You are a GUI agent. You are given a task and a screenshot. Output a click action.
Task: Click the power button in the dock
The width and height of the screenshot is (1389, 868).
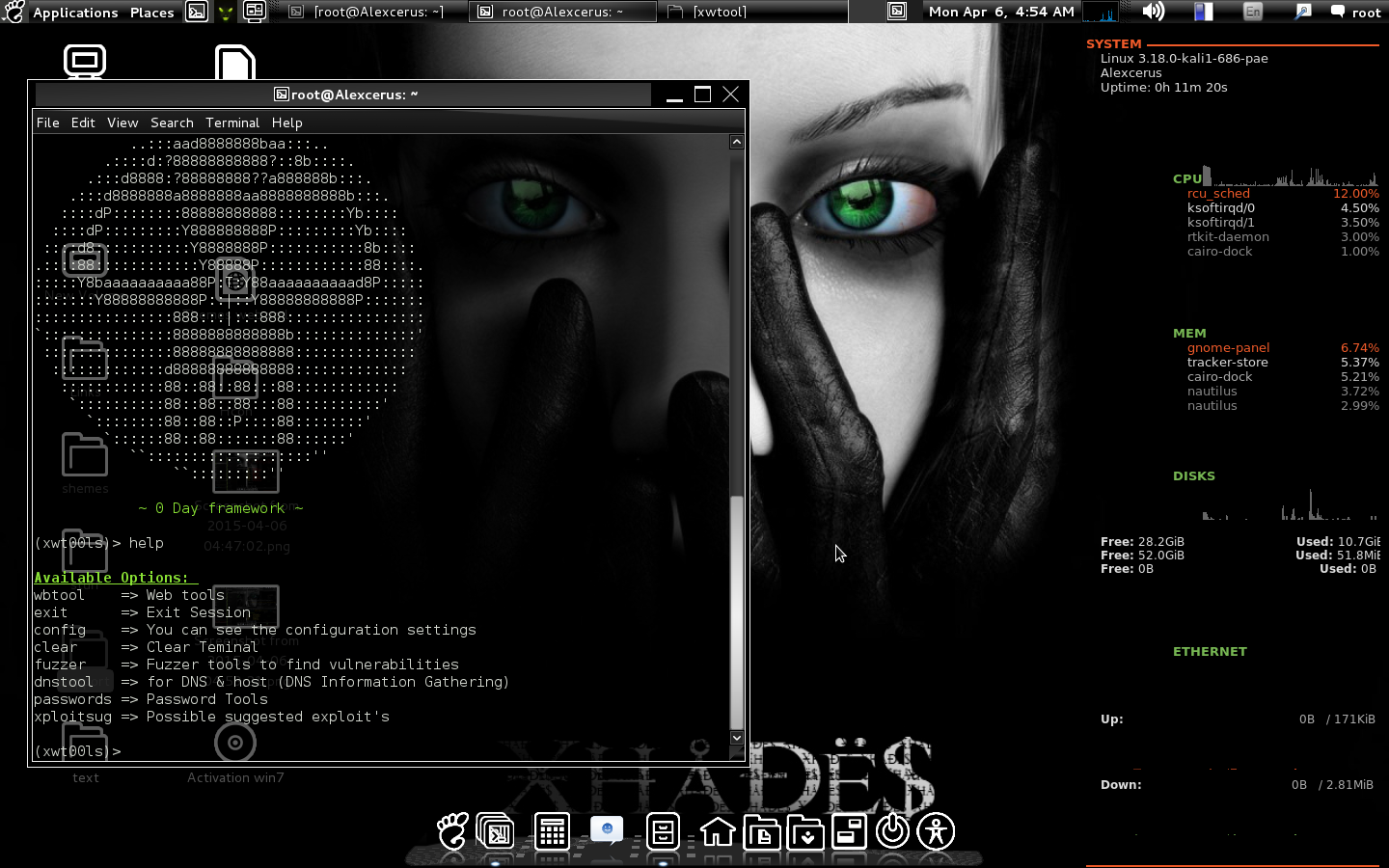pos(893,831)
